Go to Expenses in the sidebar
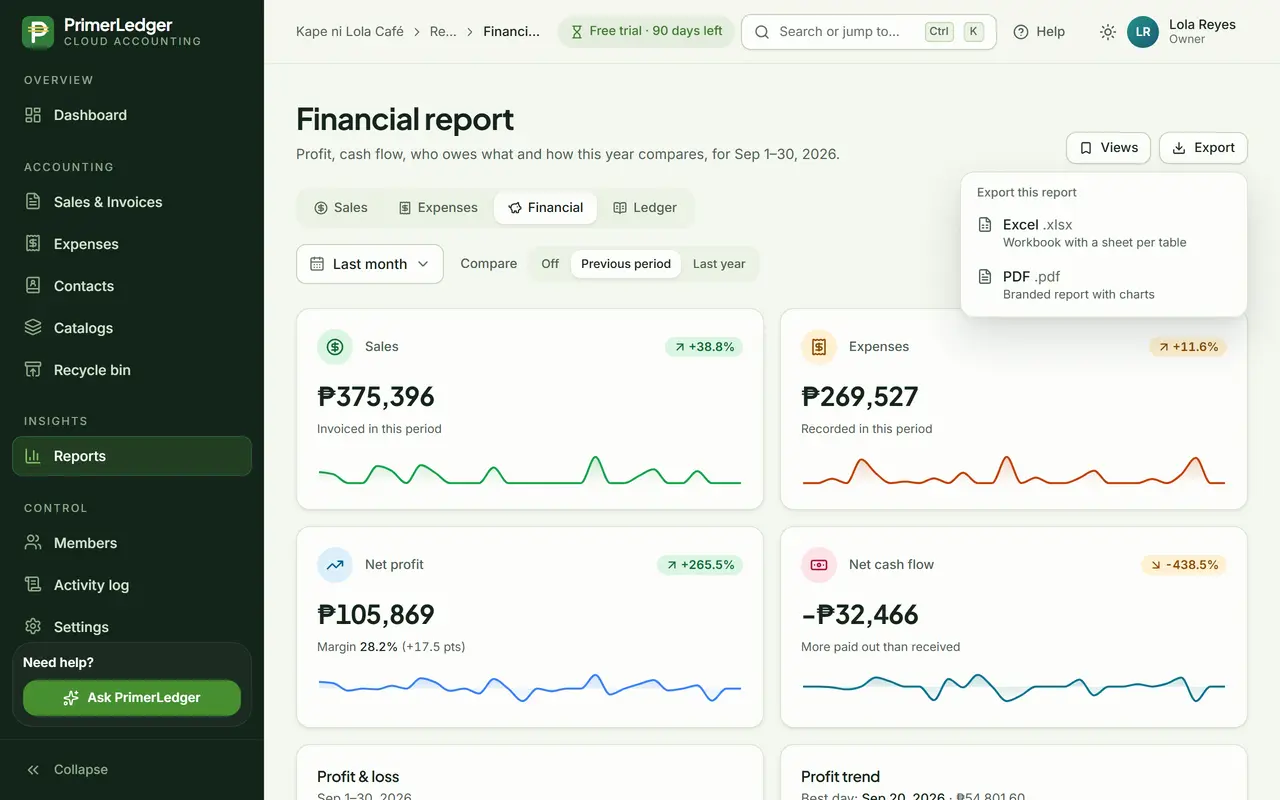 (x=132, y=244)
